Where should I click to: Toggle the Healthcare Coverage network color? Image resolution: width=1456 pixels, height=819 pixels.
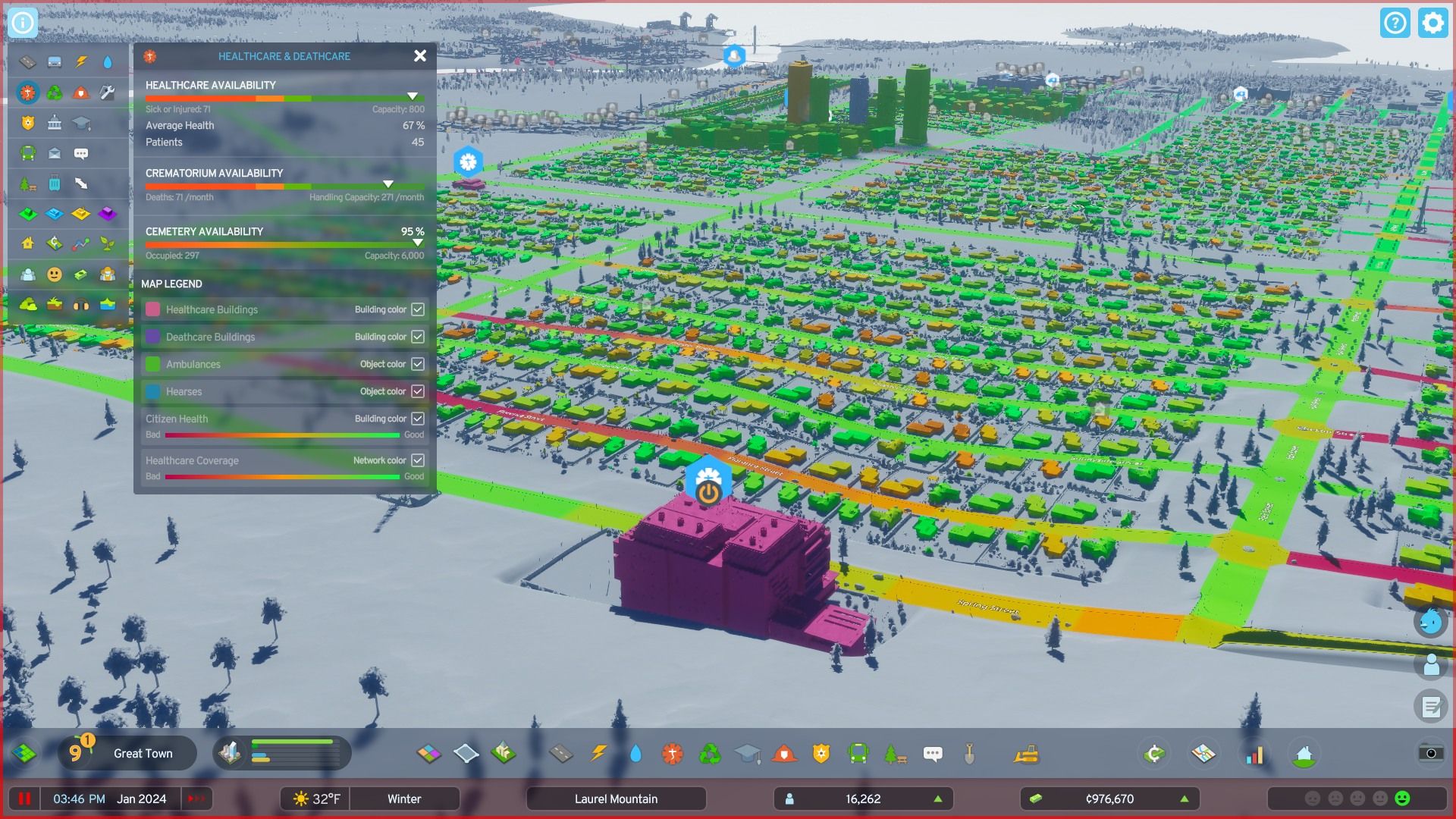(x=418, y=460)
